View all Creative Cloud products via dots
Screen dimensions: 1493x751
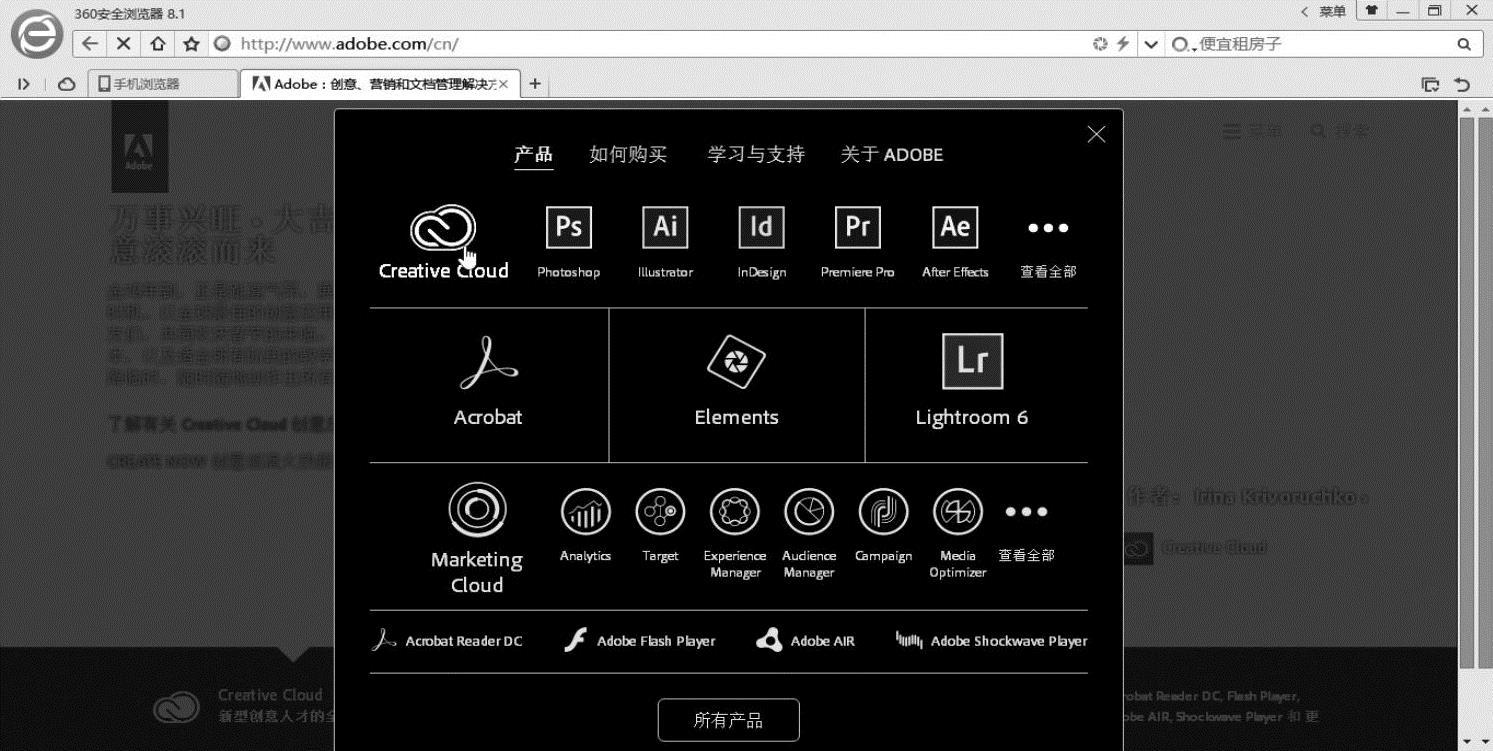[1048, 228]
